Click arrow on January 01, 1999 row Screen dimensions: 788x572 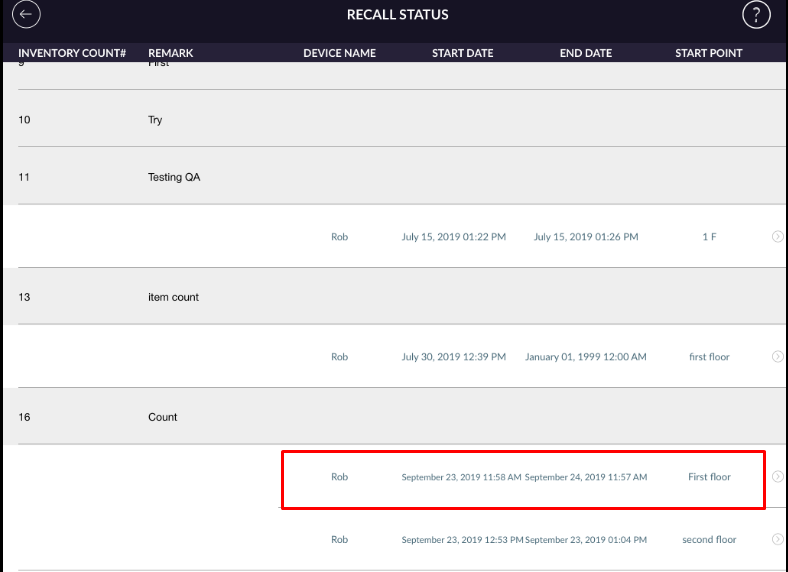777,357
